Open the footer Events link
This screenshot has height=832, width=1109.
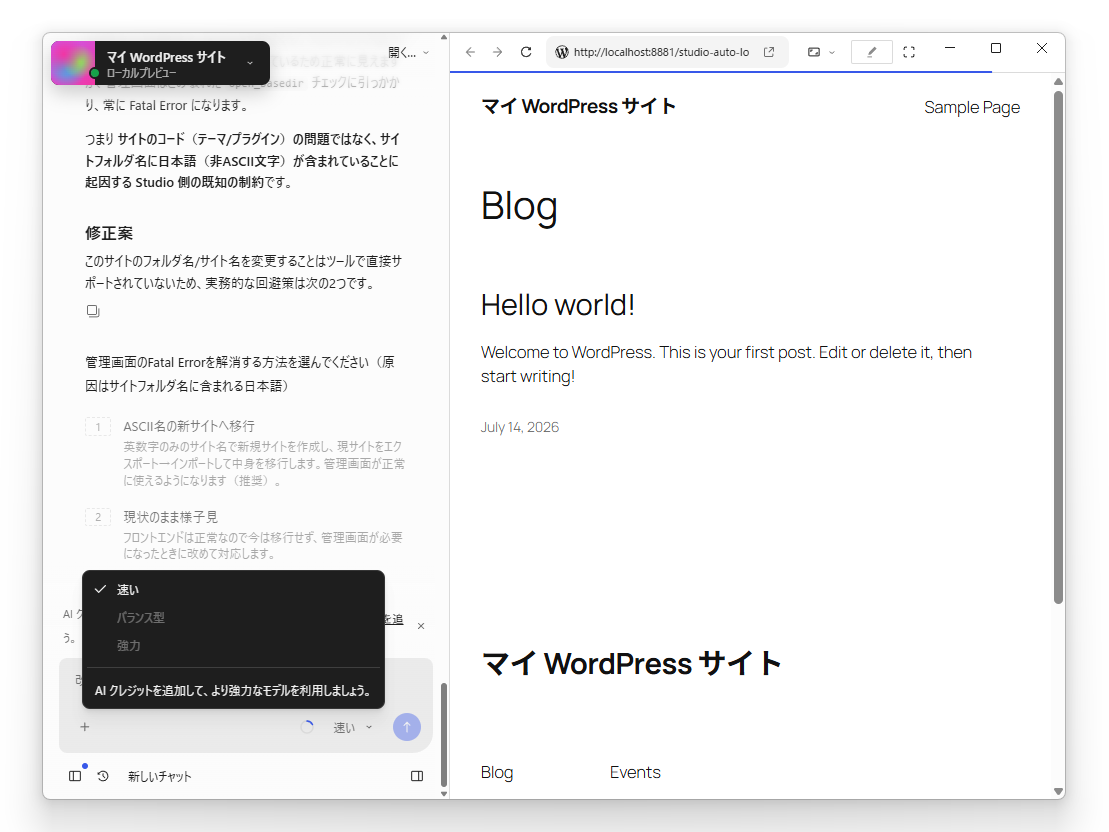[635, 773]
